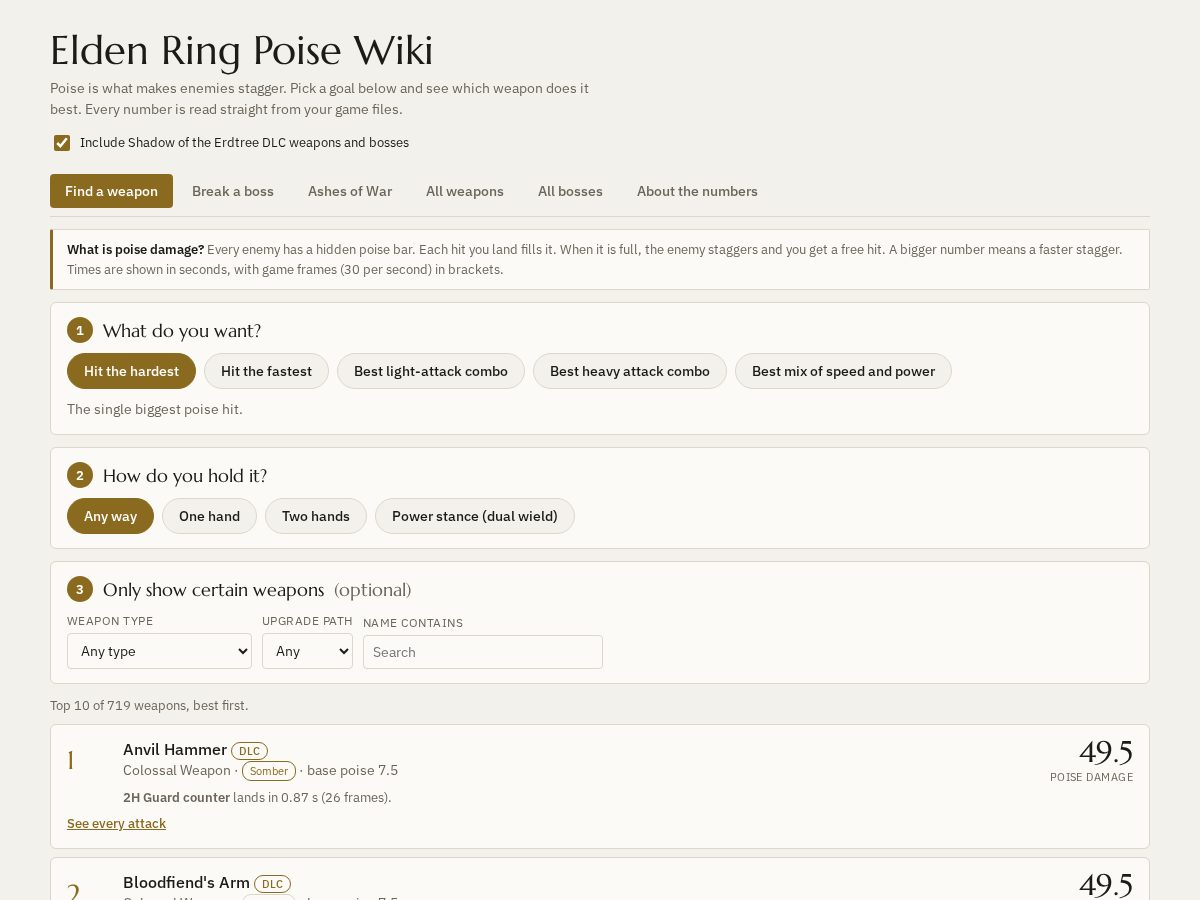Select Power stance (dual wield)
Image resolution: width=1200 pixels, height=900 pixels.
tap(475, 516)
